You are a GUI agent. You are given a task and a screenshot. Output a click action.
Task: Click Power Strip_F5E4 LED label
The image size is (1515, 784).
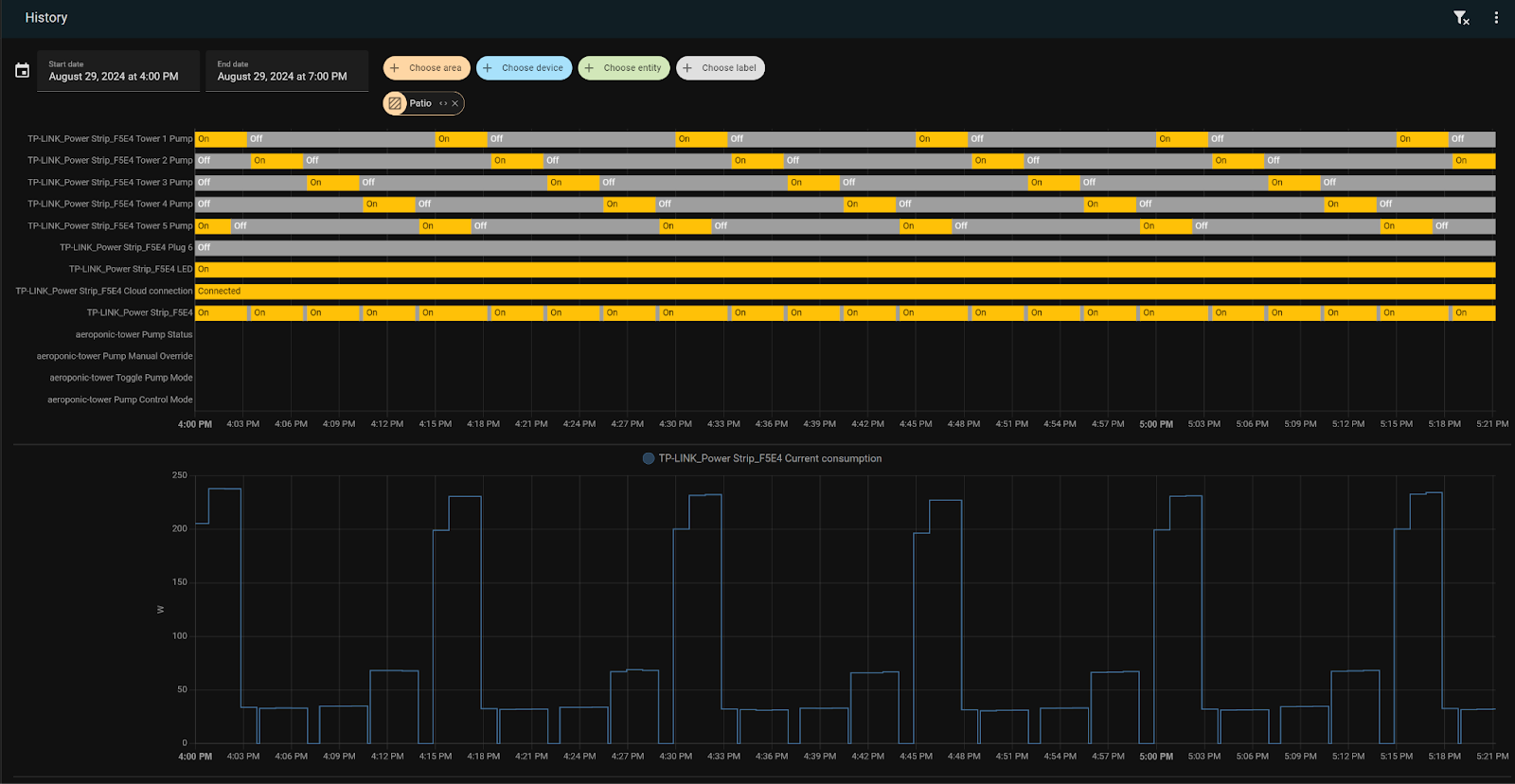(x=131, y=269)
